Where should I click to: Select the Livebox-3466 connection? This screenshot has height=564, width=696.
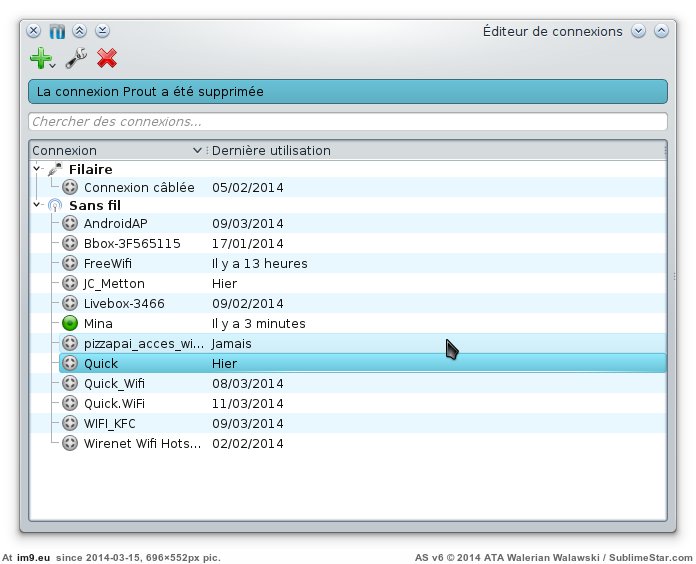(124, 303)
